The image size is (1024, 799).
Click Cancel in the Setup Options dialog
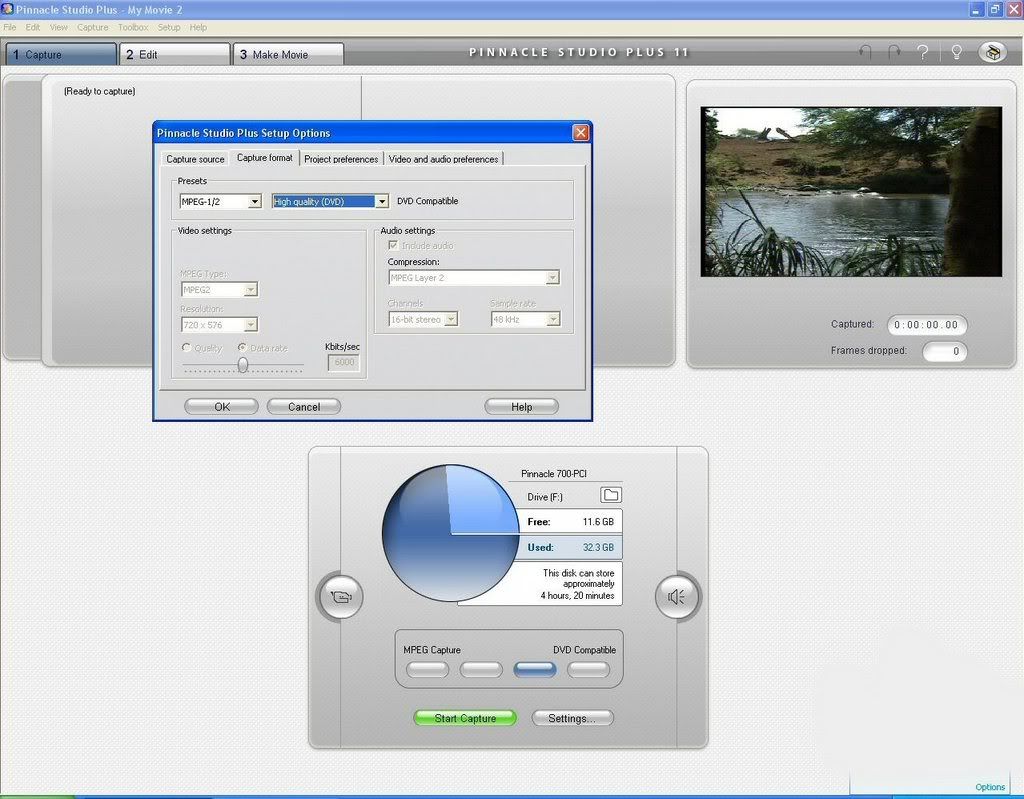[x=304, y=406]
